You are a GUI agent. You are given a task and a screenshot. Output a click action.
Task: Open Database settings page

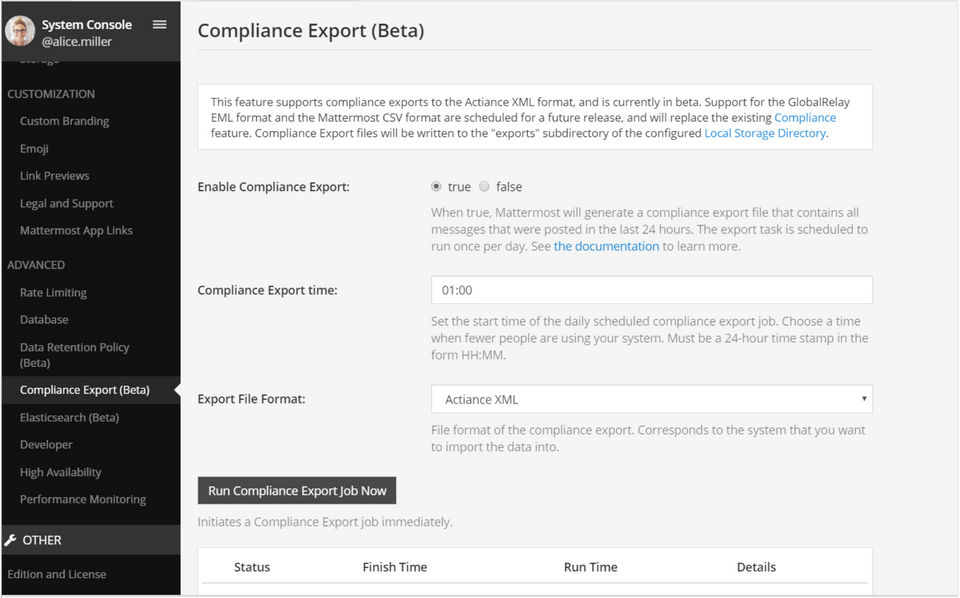(x=44, y=320)
